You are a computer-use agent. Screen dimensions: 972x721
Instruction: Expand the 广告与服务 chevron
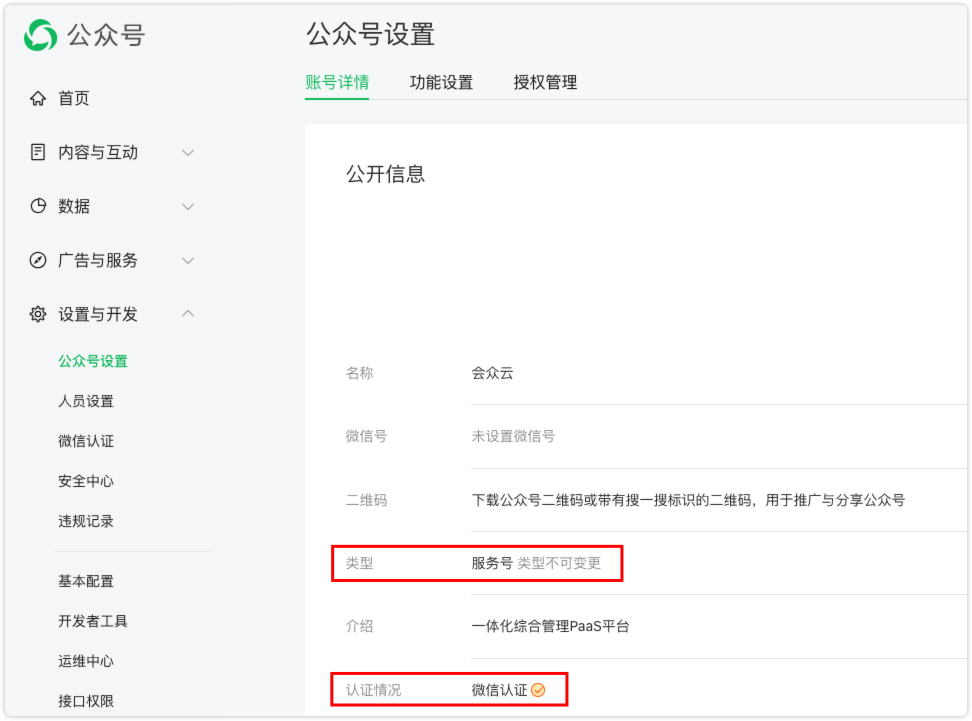pyautogui.click(x=187, y=260)
